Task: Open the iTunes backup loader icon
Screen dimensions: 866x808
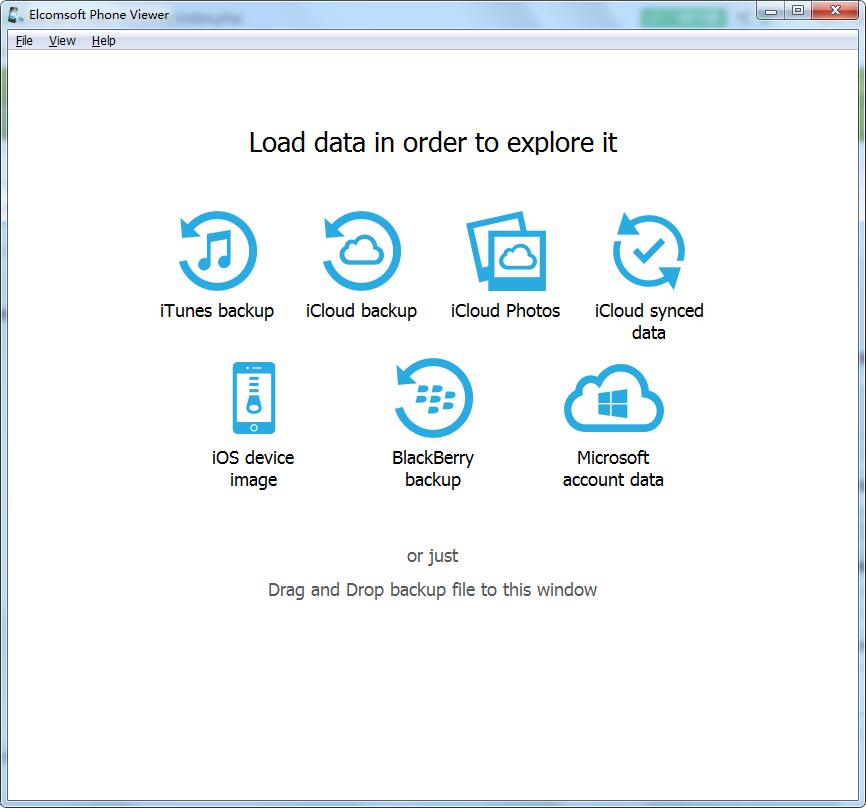Action: pyautogui.click(x=218, y=251)
